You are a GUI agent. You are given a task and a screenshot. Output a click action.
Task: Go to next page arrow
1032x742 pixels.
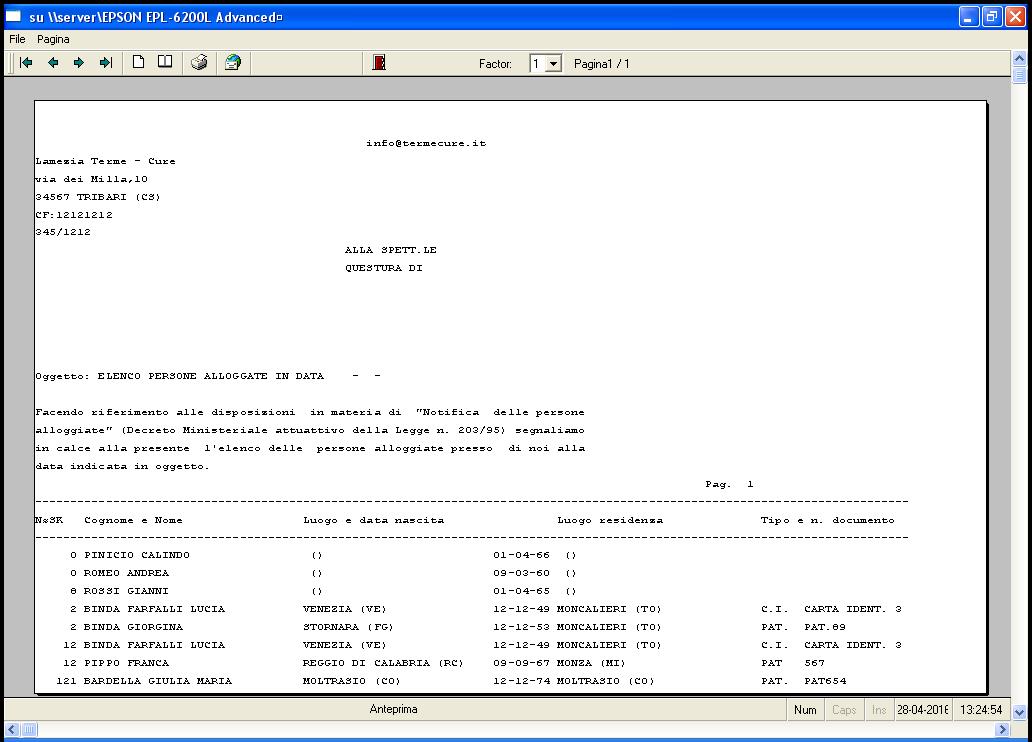point(79,63)
